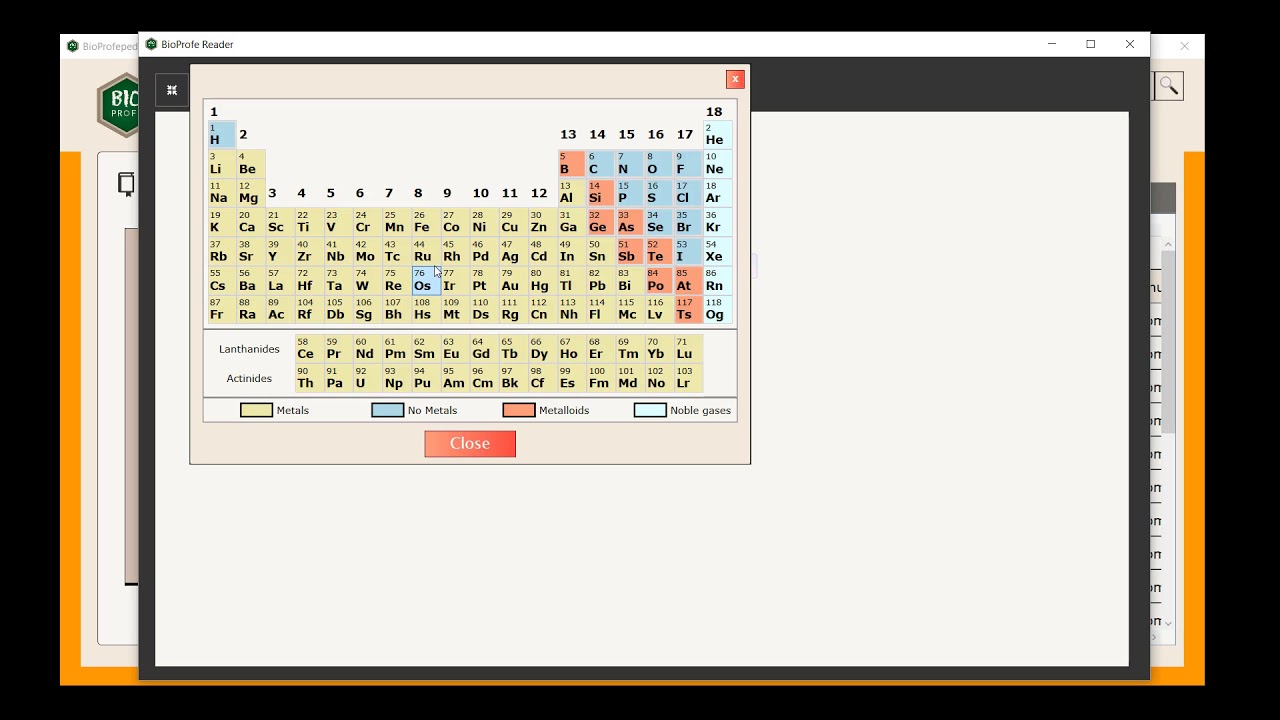Select Sodium (Na) element cell

(x=222, y=193)
